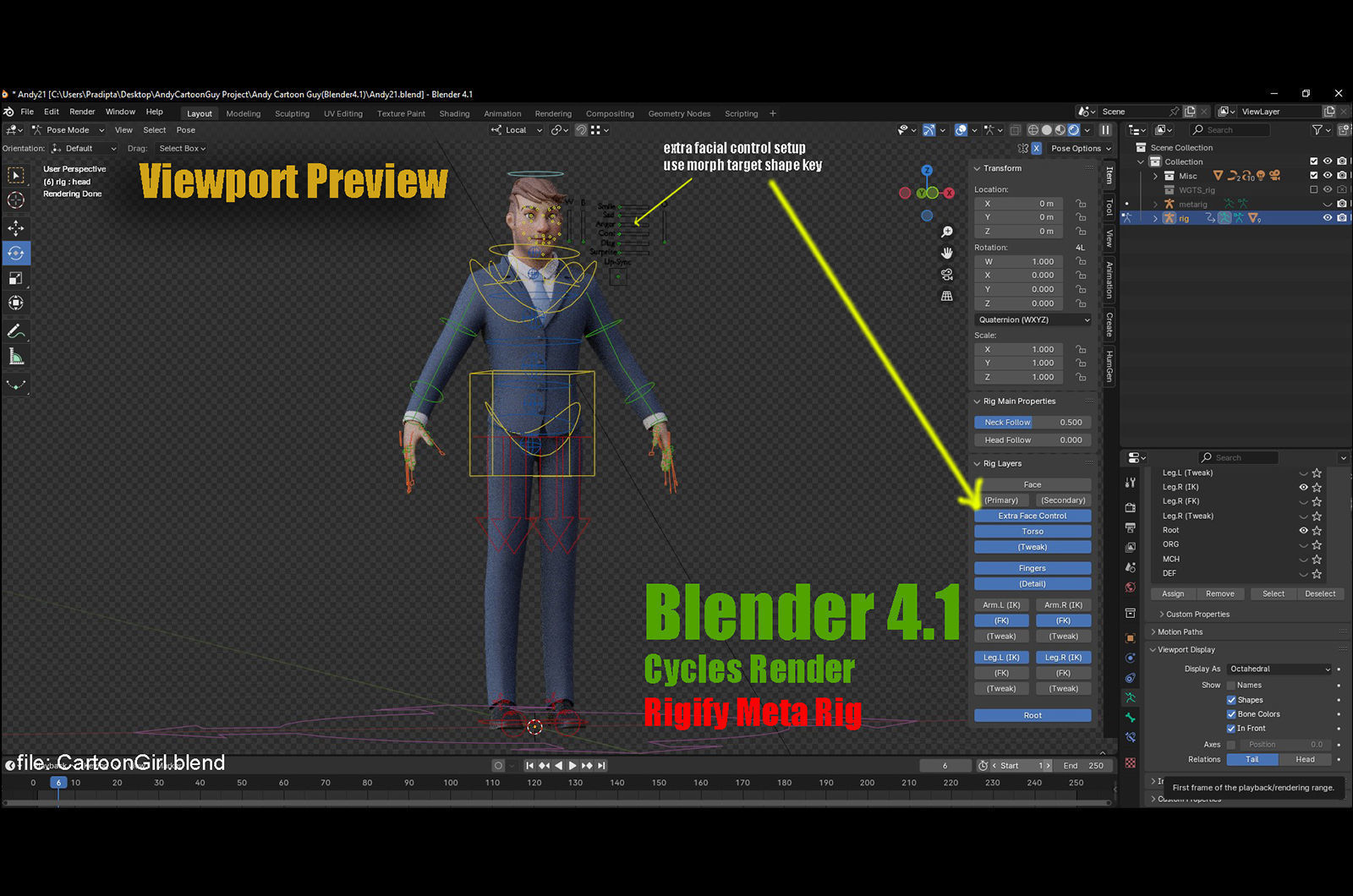Toggle Misc collection exclude checkbox
The height and width of the screenshot is (896, 1353).
click(1313, 176)
